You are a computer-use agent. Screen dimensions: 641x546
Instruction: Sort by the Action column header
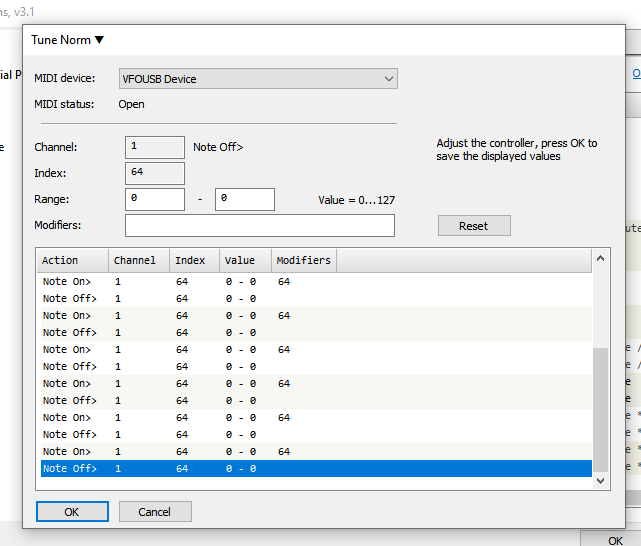point(71,260)
